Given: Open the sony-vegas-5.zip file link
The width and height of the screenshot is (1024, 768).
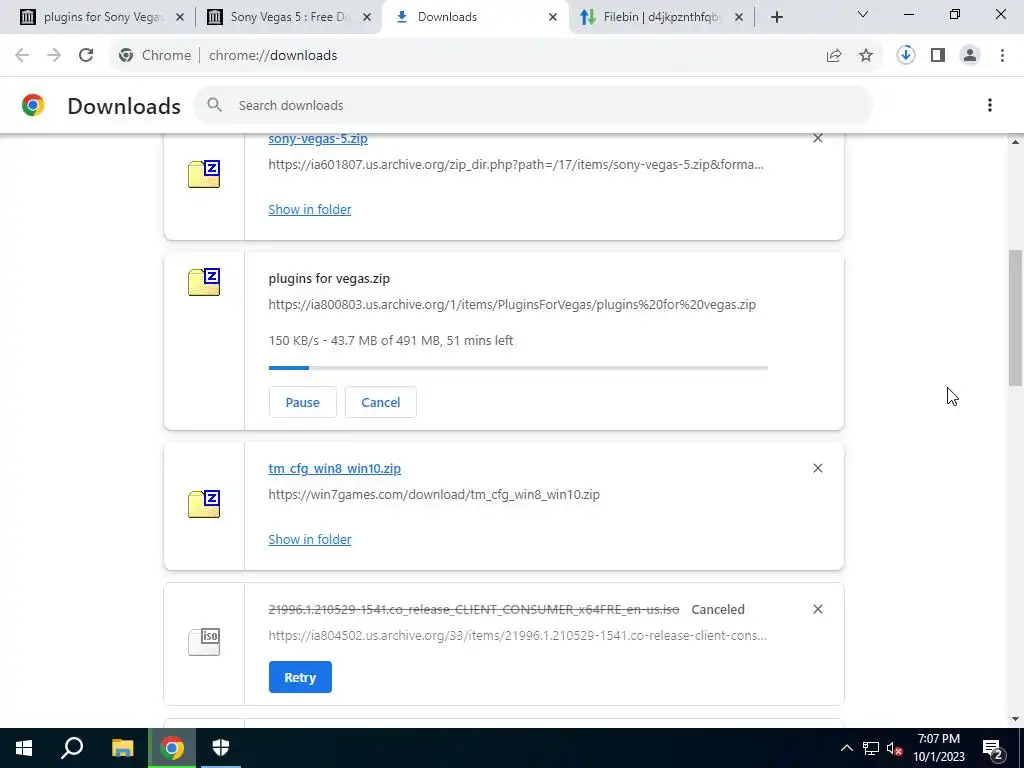Looking at the screenshot, I should coord(318,138).
